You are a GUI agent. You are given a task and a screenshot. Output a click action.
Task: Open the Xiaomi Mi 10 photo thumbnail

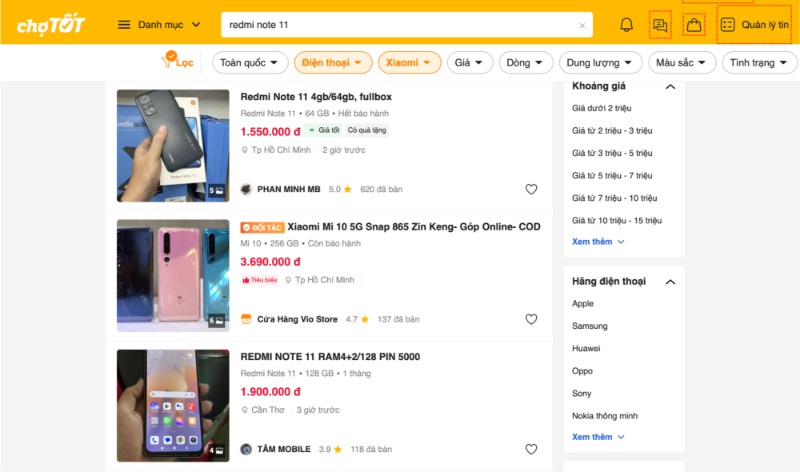coord(173,276)
